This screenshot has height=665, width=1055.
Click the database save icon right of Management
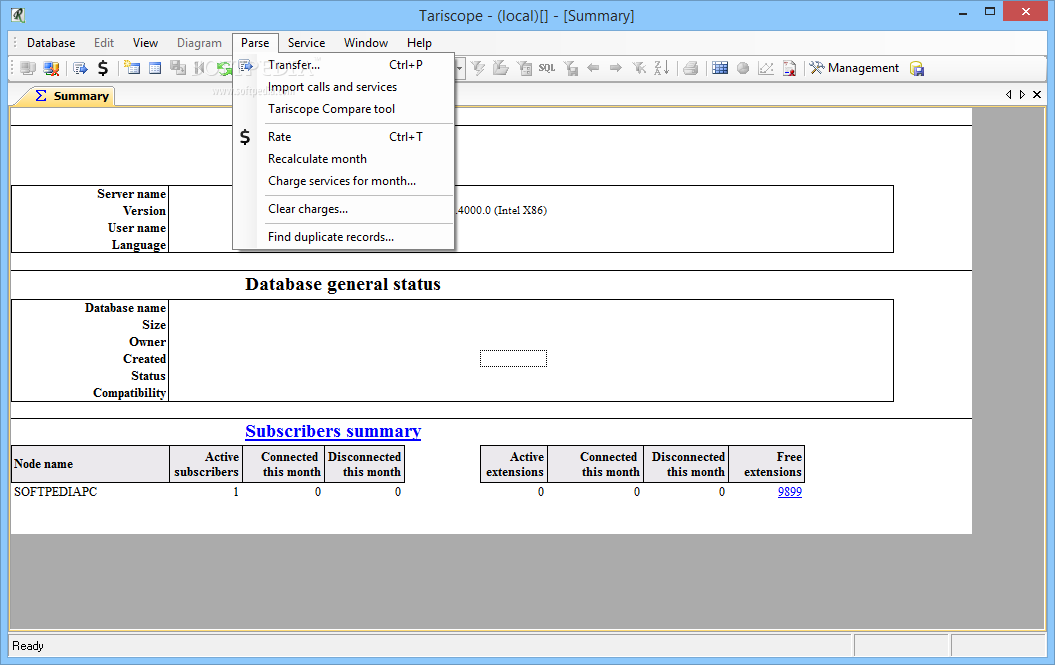[916, 68]
